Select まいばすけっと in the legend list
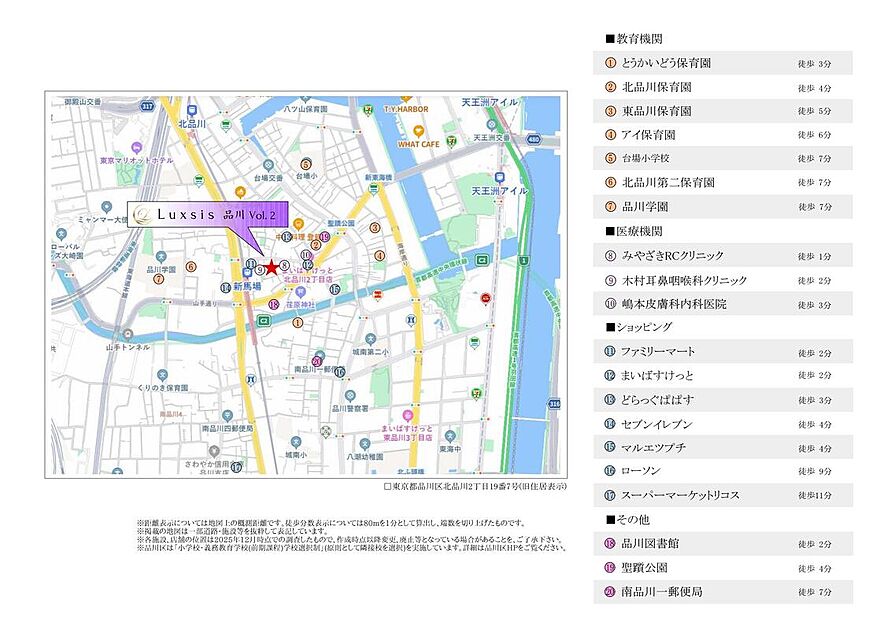This screenshot has width=891, height=630. [x=657, y=376]
